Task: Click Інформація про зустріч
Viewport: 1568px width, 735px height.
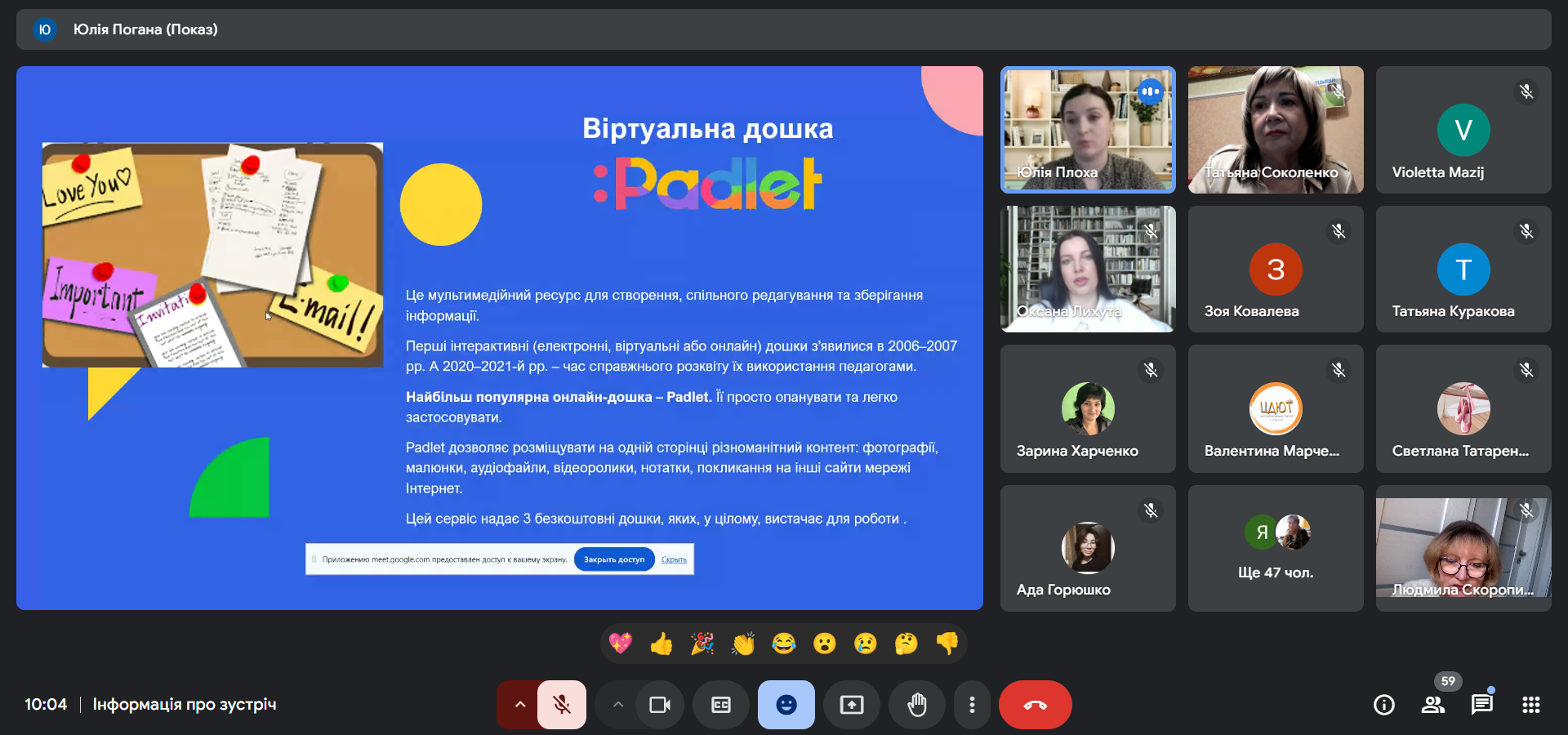Action: tap(185, 704)
